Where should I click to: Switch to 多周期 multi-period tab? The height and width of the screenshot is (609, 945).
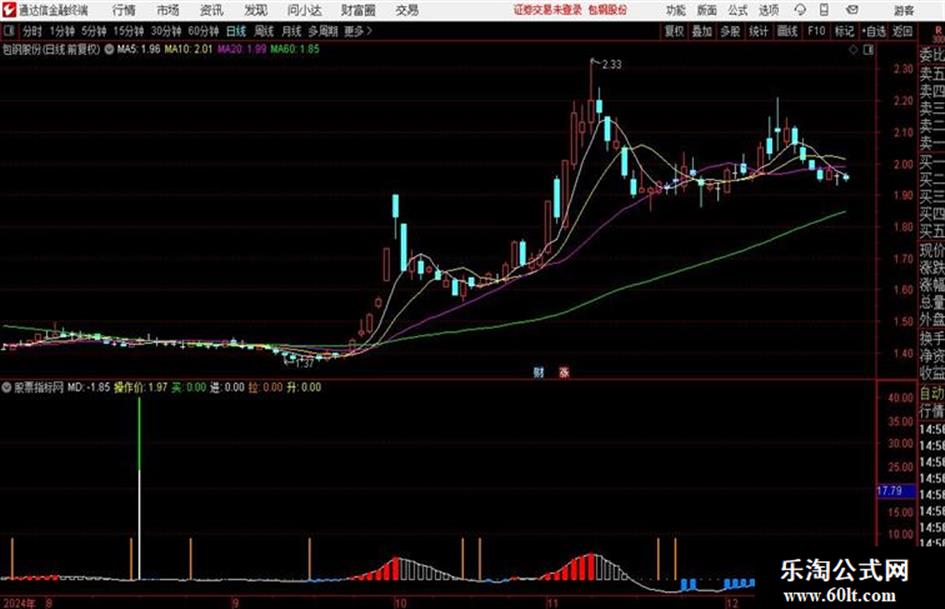click(x=323, y=31)
